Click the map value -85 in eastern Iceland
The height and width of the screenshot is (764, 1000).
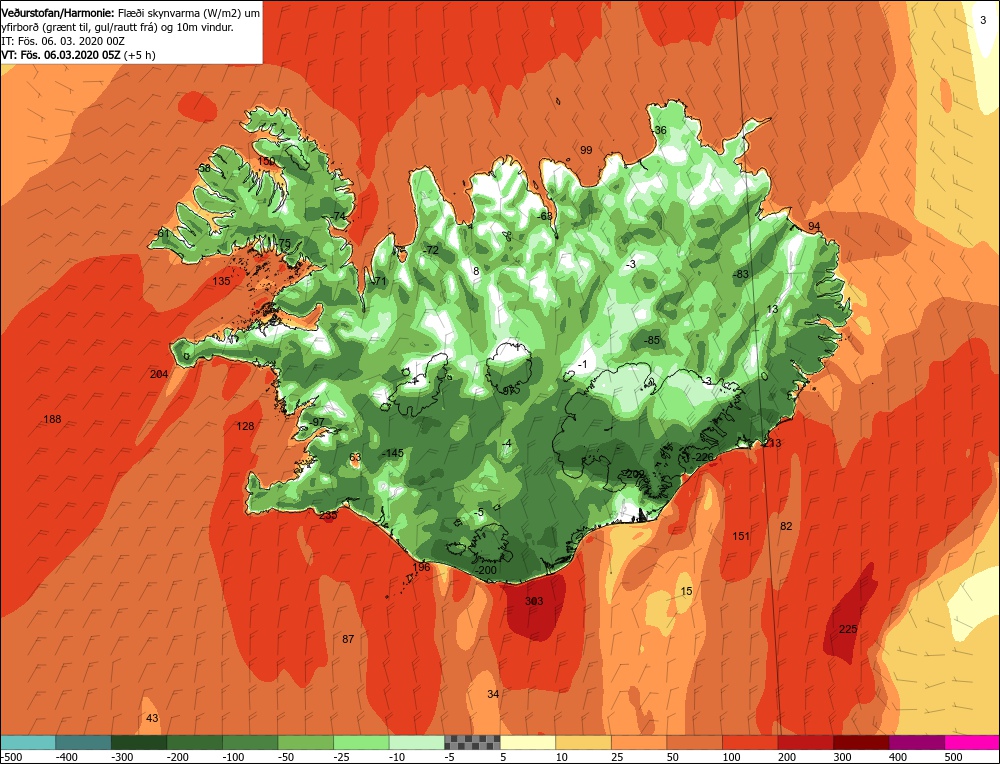tap(651, 340)
